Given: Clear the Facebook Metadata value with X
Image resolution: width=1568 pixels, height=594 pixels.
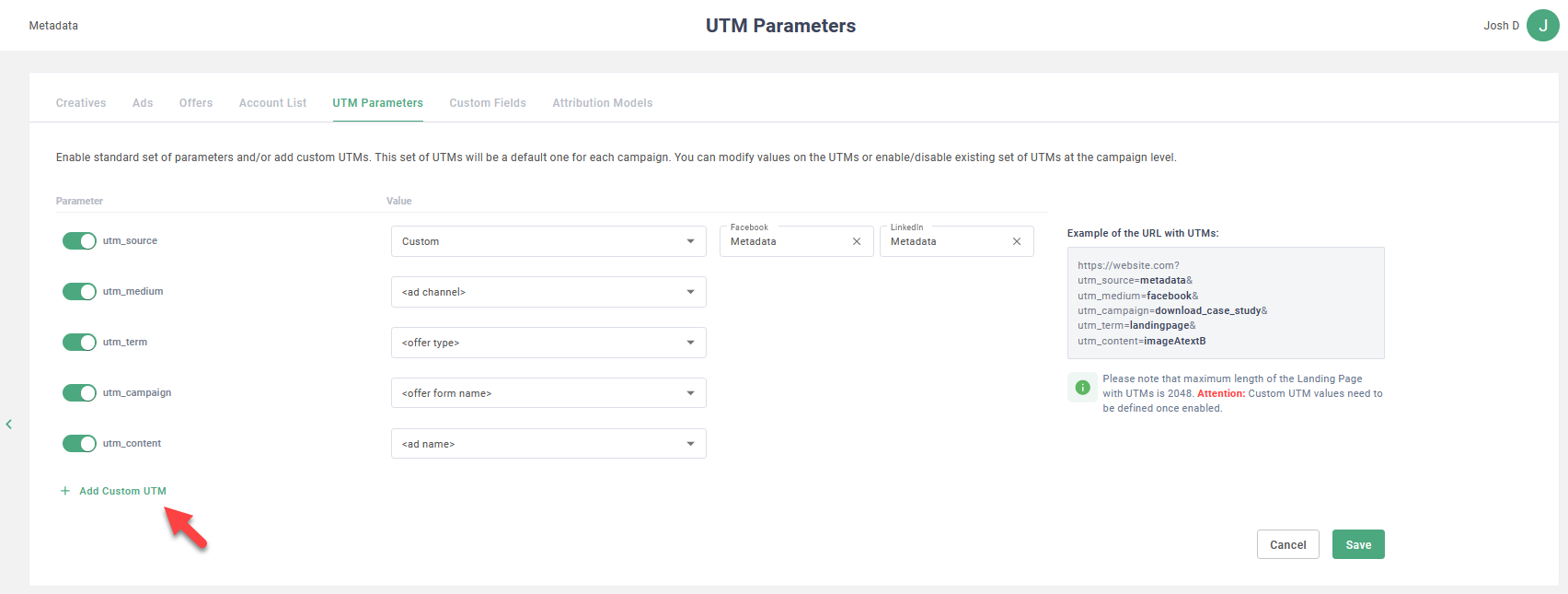Looking at the screenshot, I should pyautogui.click(x=857, y=241).
